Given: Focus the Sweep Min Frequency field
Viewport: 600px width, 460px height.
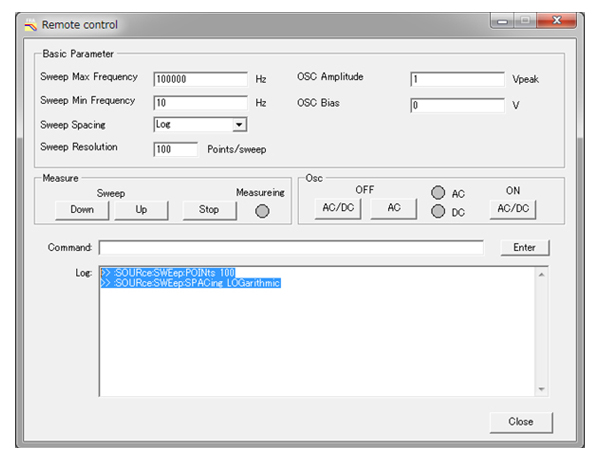Looking at the screenshot, I should [x=200, y=102].
